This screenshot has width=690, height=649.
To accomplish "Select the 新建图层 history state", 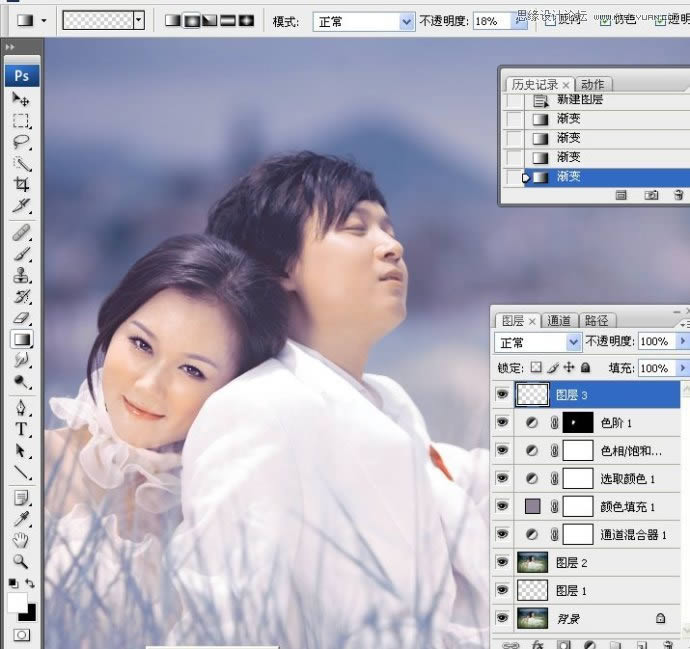I will point(580,100).
